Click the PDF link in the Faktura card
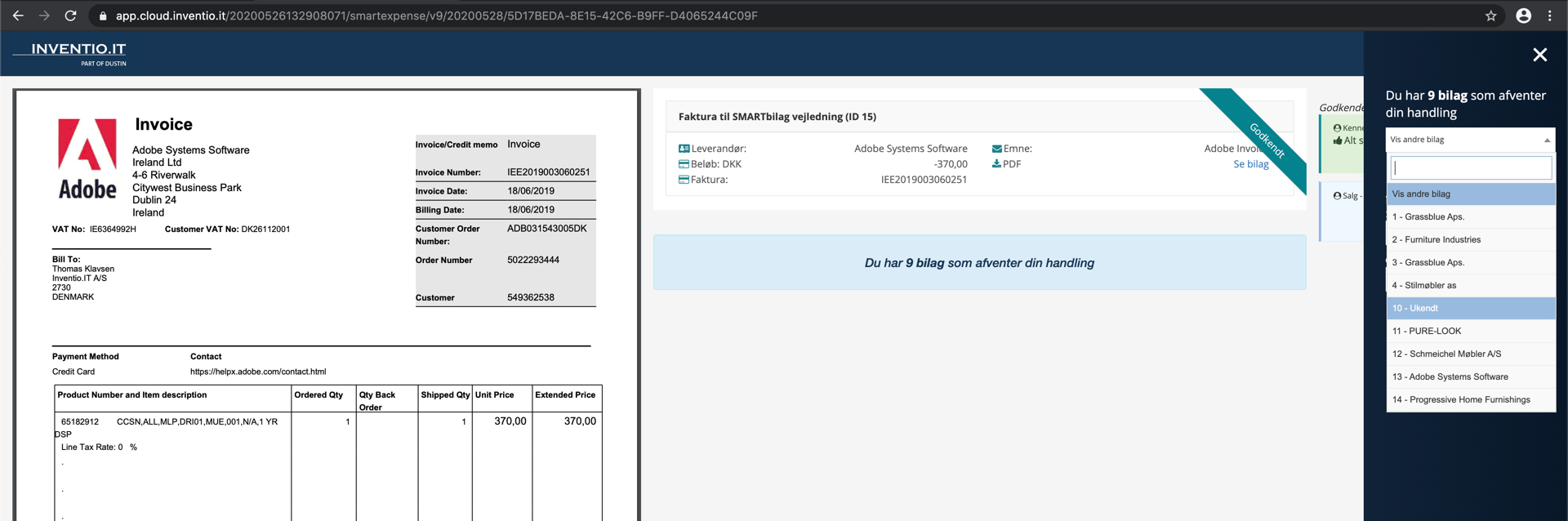The width and height of the screenshot is (1568, 521). (1012, 164)
